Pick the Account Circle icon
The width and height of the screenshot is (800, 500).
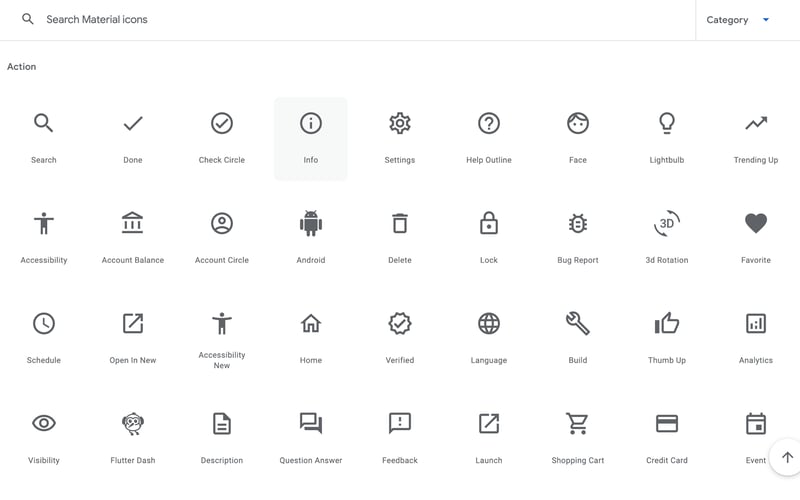(222, 223)
